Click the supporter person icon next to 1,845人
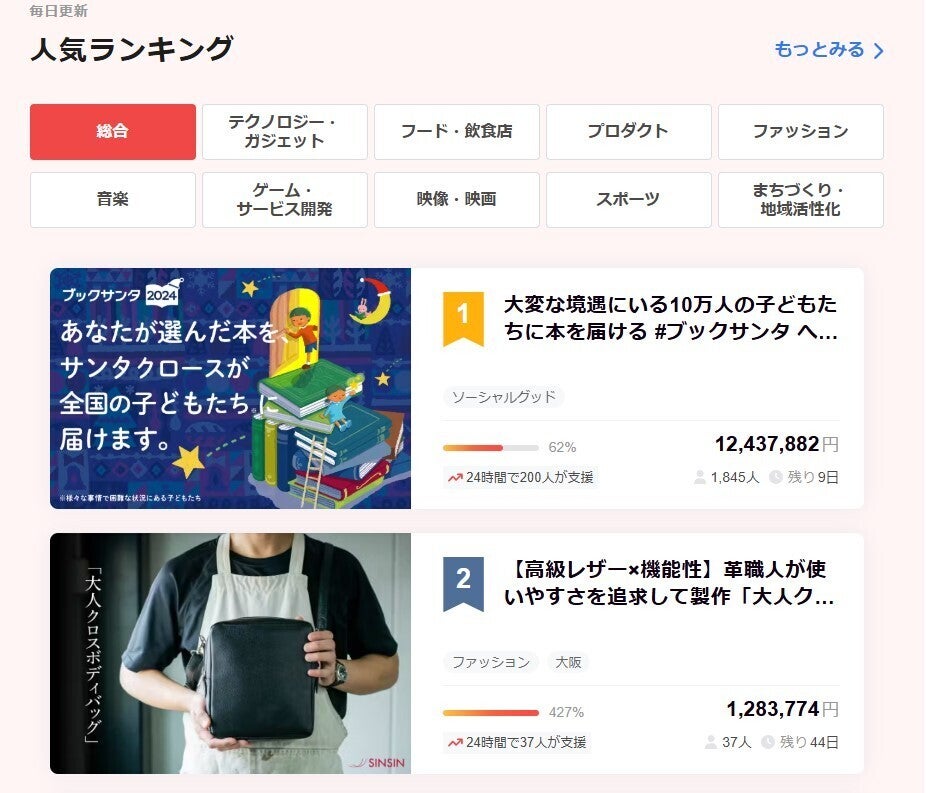The width and height of the screenshot is (926, 793). (700, 477)
